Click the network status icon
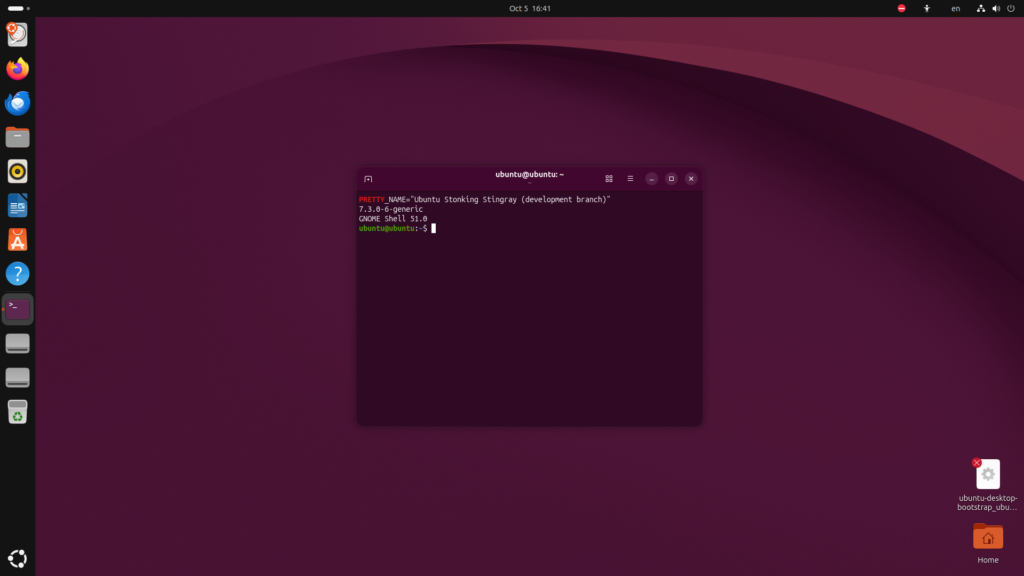The height and width of the screenshot is (576, 1024). (x=981, y=8)
